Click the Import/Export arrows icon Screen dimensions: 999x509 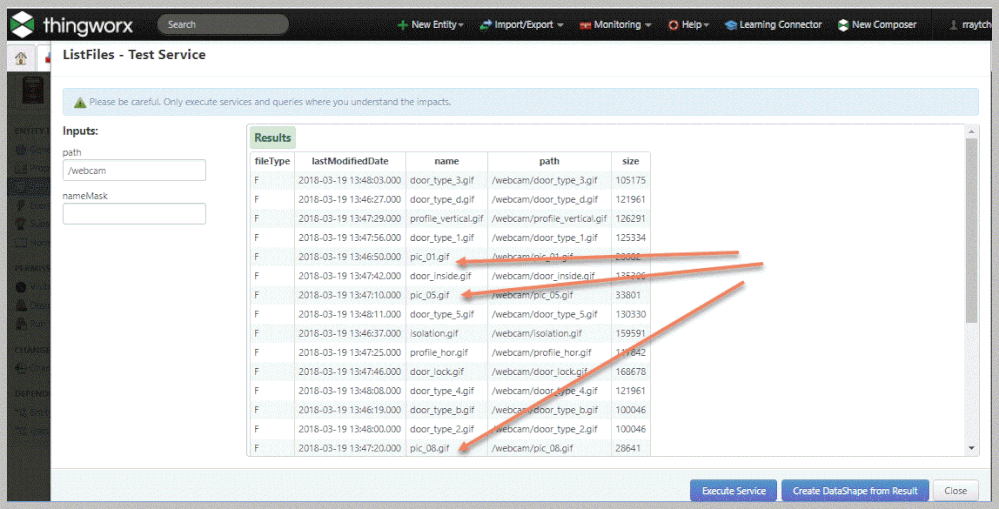coord(485,25)
